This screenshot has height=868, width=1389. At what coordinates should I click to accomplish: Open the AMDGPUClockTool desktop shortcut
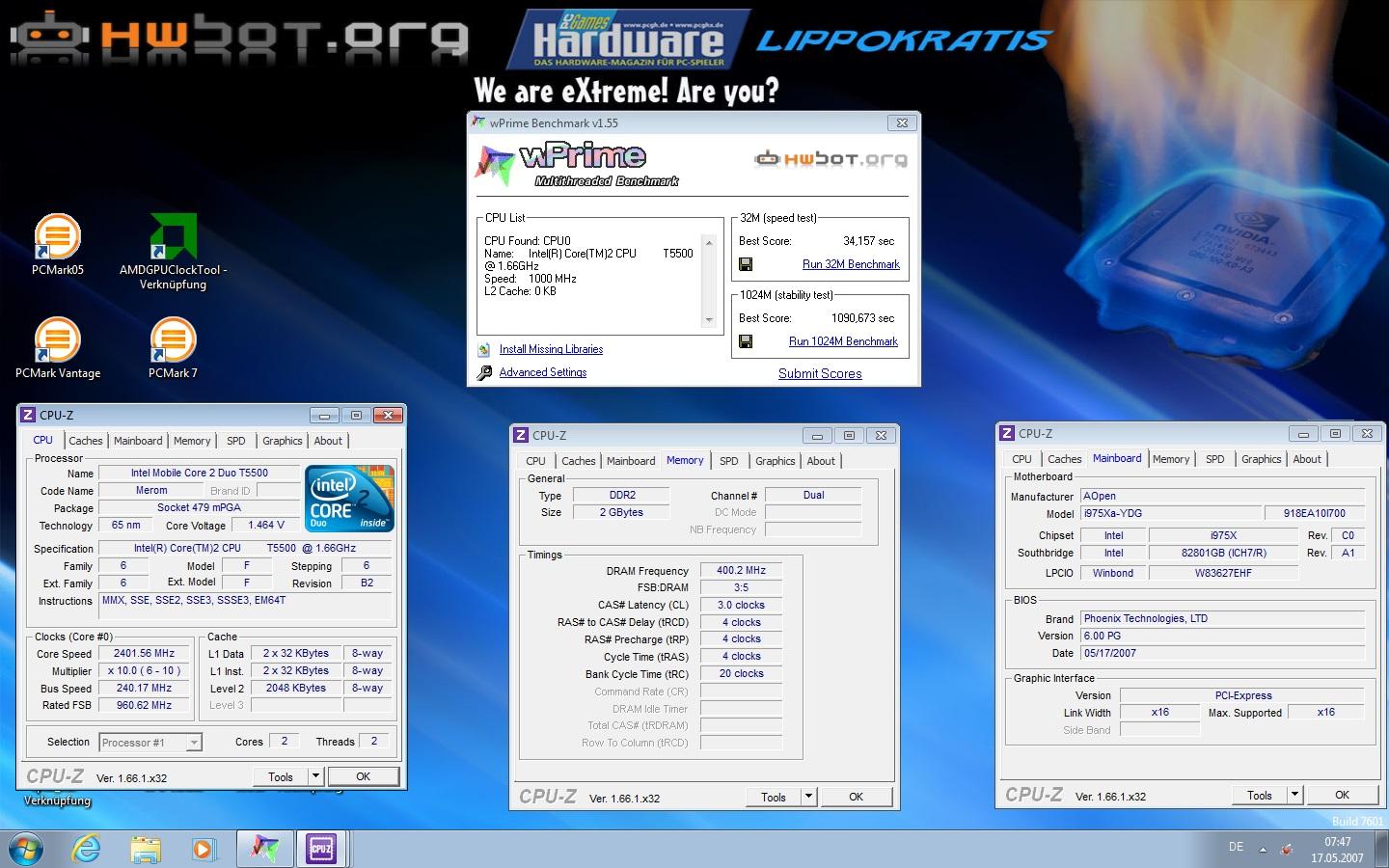tap(174, 251)
